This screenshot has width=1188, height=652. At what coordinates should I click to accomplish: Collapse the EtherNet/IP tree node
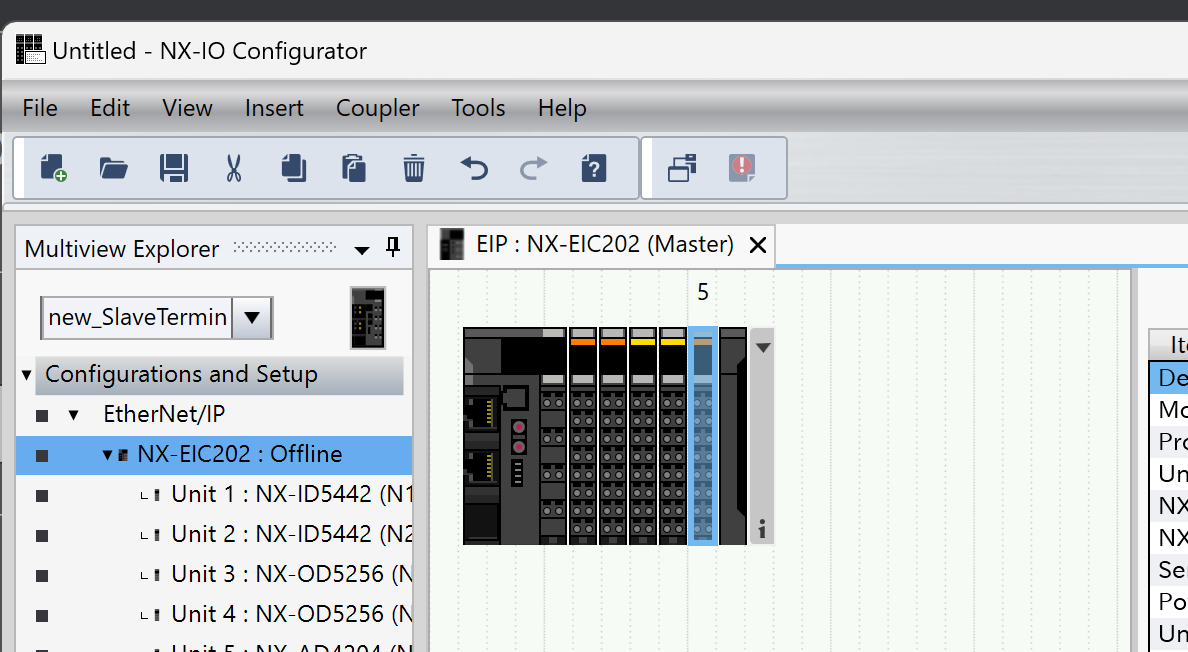[73, 415]
